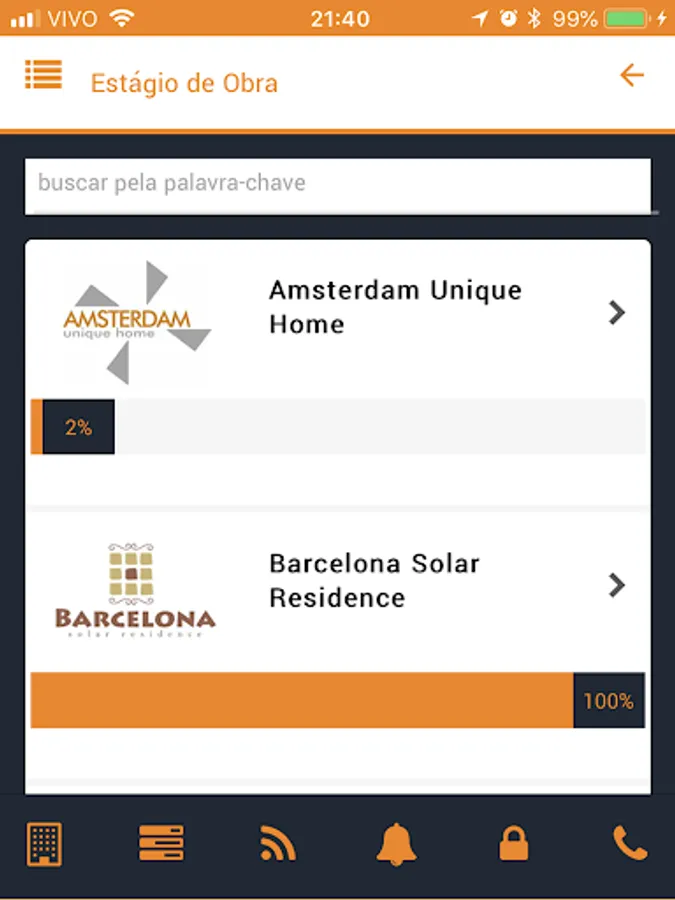The width and height of the screenshot is (675, 900).
Task: Open the hamburger list menu icon
Action: pyautogui.click(x=44, y=75)
